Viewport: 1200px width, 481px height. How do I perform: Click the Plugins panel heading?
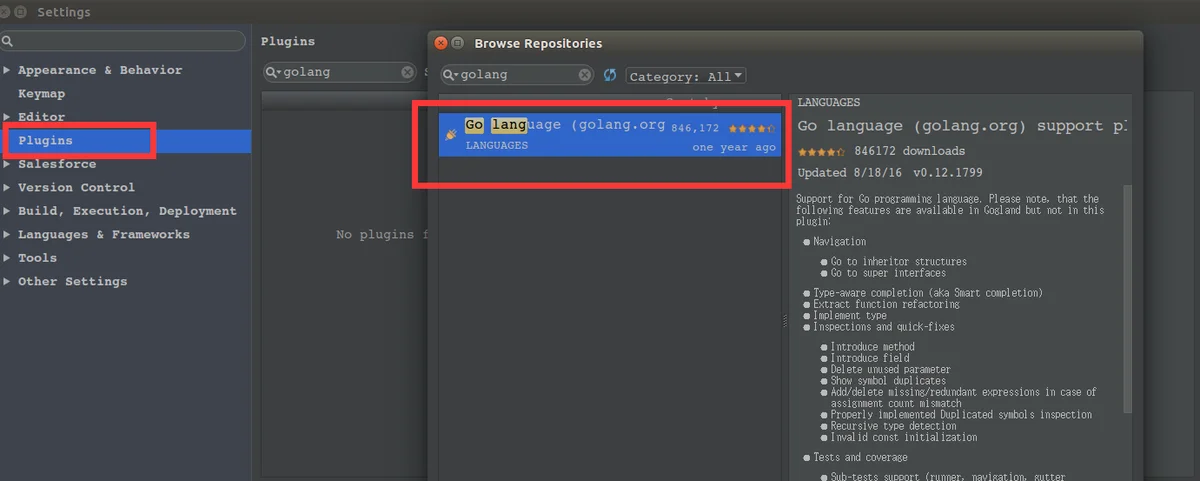coord(288,42)
